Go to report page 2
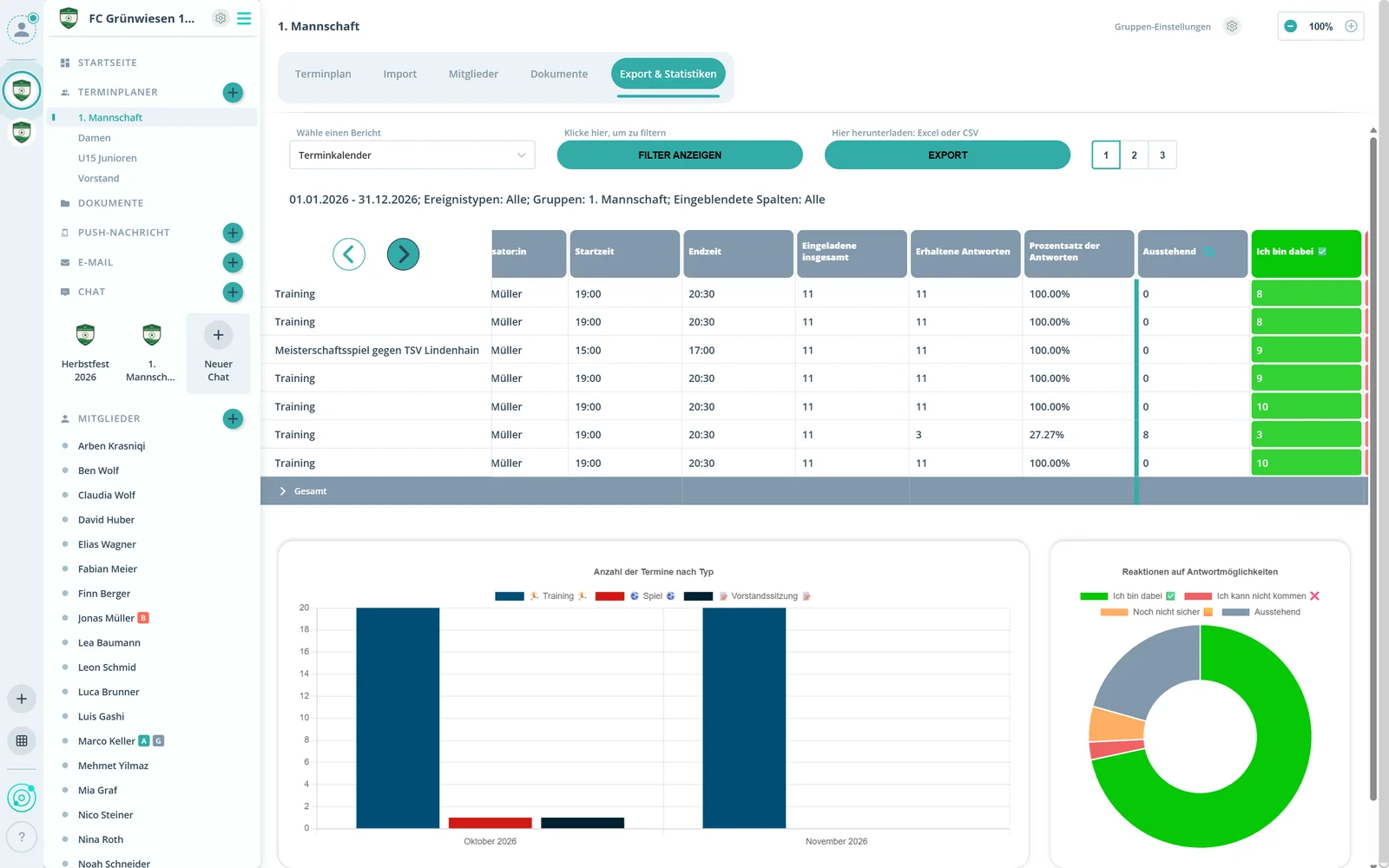Image resolution: width=1389 pixels, height=868 pixels. tap(1134, 155)
